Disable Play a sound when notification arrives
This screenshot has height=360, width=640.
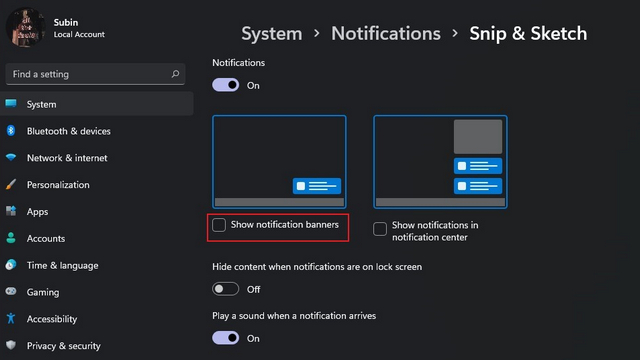pyautogui.click(x=226, y=338)
